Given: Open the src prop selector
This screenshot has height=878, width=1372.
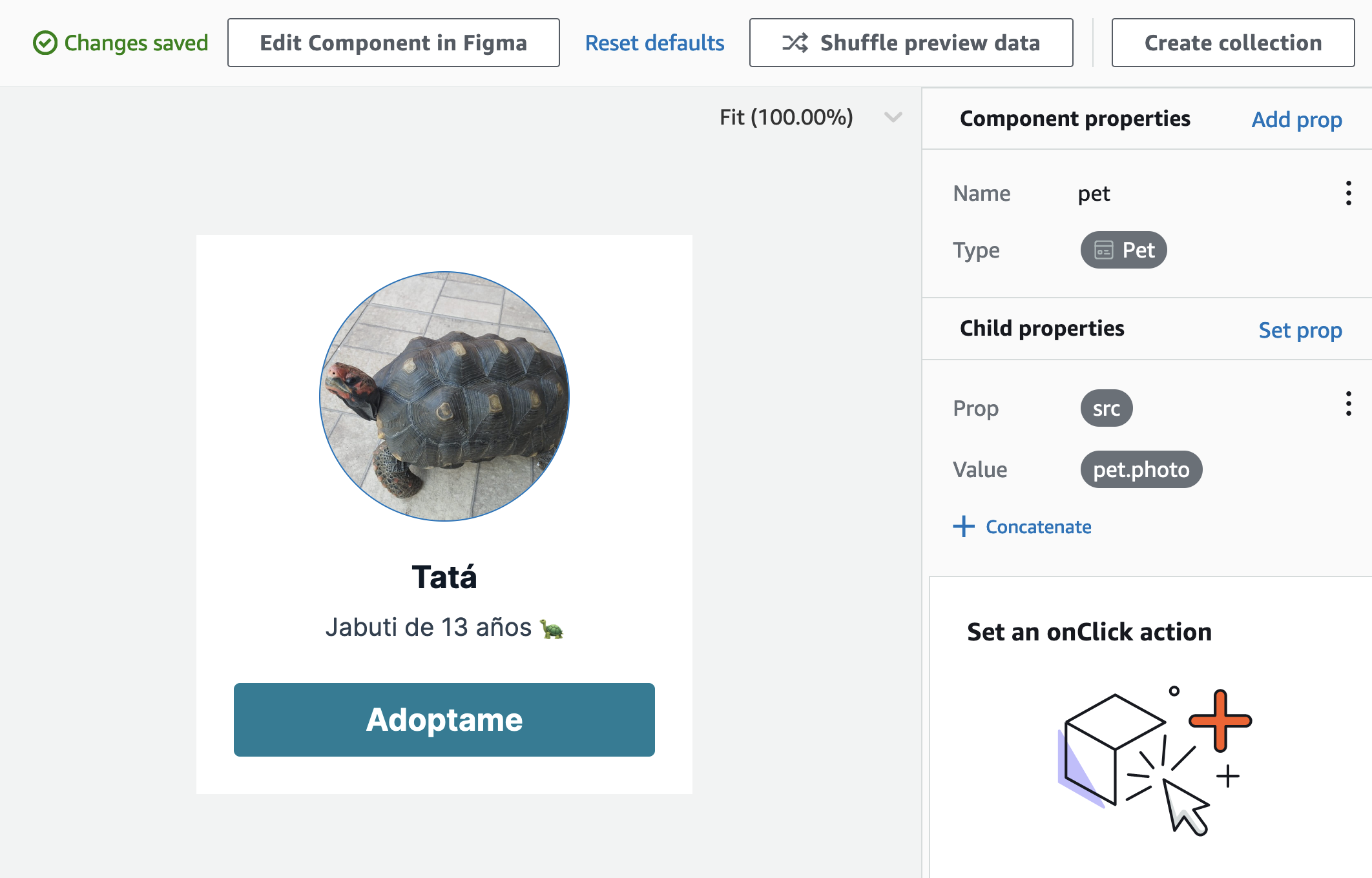Looking at the screenshot, I should [x=1107, y=408].
